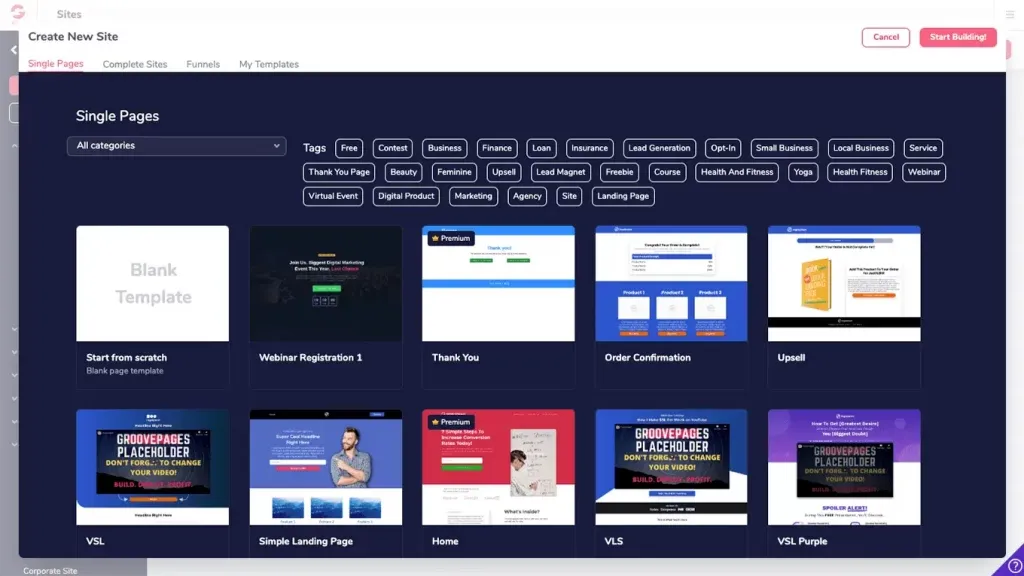Image resolution: width=1024 pixels, height=576 pixels.
Task: Switch to the My Templates tab
Action: [x=268, y=64]
